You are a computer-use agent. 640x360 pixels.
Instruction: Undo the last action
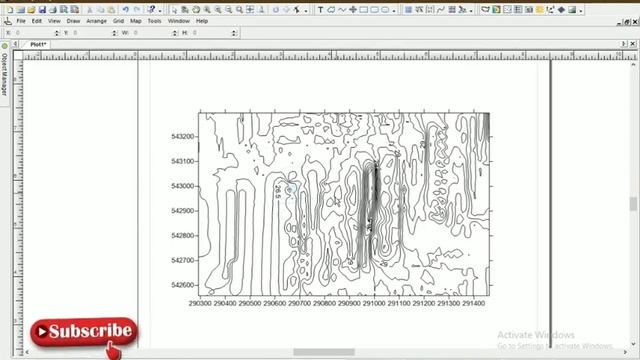point(126,9)
